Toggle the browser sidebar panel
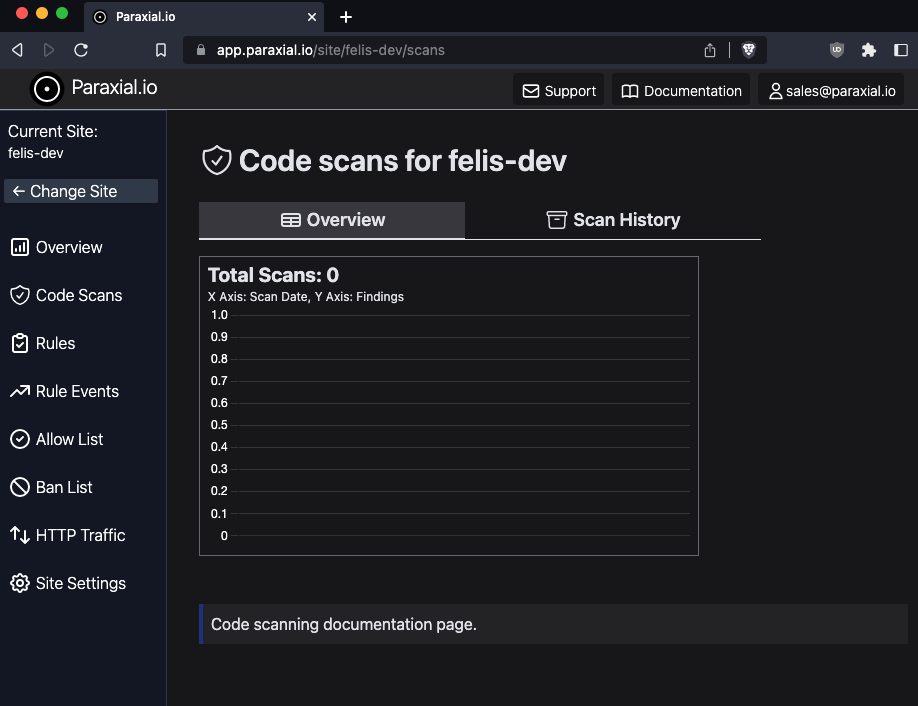The height and width of the screenshot is (706, 918). coord(901,50)
